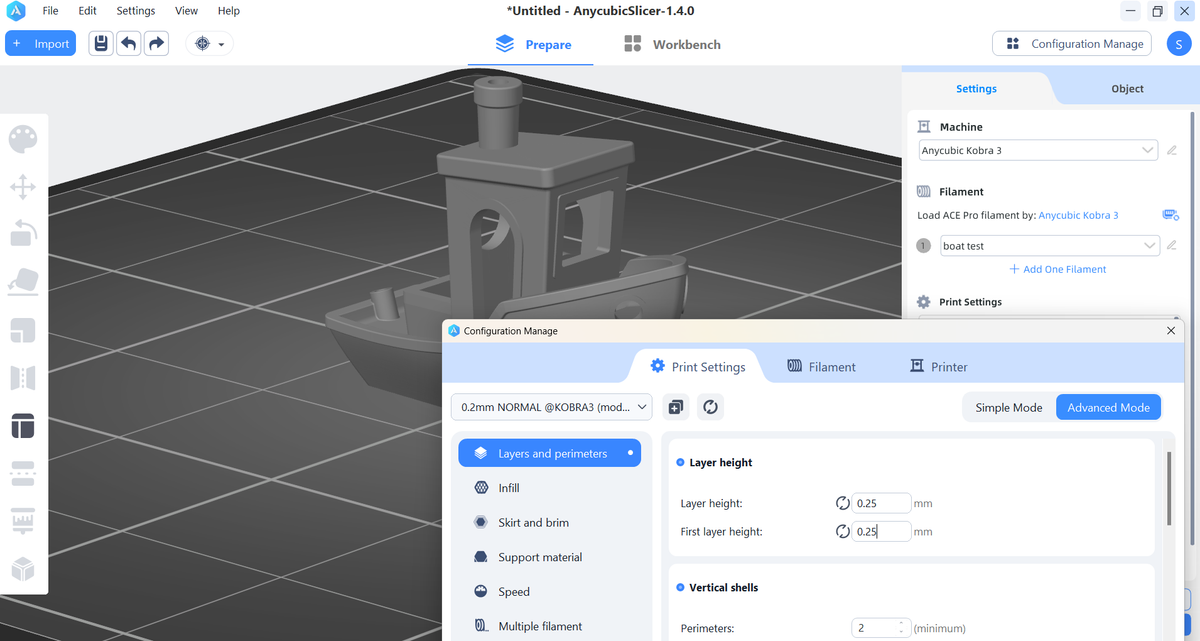Select the measure ruler tool icon
The width and height of the screenshot is (1200, 641).
23,521
